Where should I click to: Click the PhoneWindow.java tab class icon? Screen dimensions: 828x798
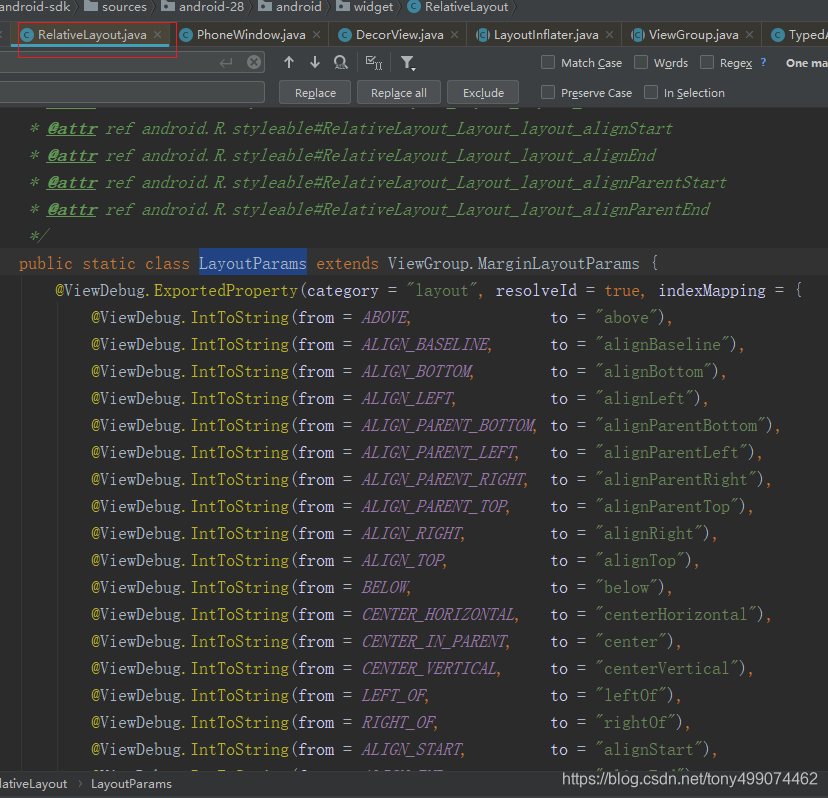(186, 35)
